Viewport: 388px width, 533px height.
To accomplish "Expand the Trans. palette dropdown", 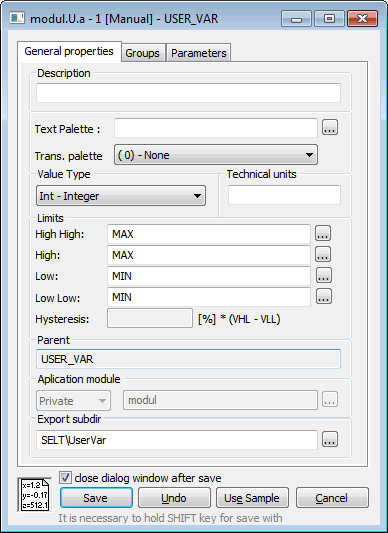I will pyautogui.click(x=216, y=155).
